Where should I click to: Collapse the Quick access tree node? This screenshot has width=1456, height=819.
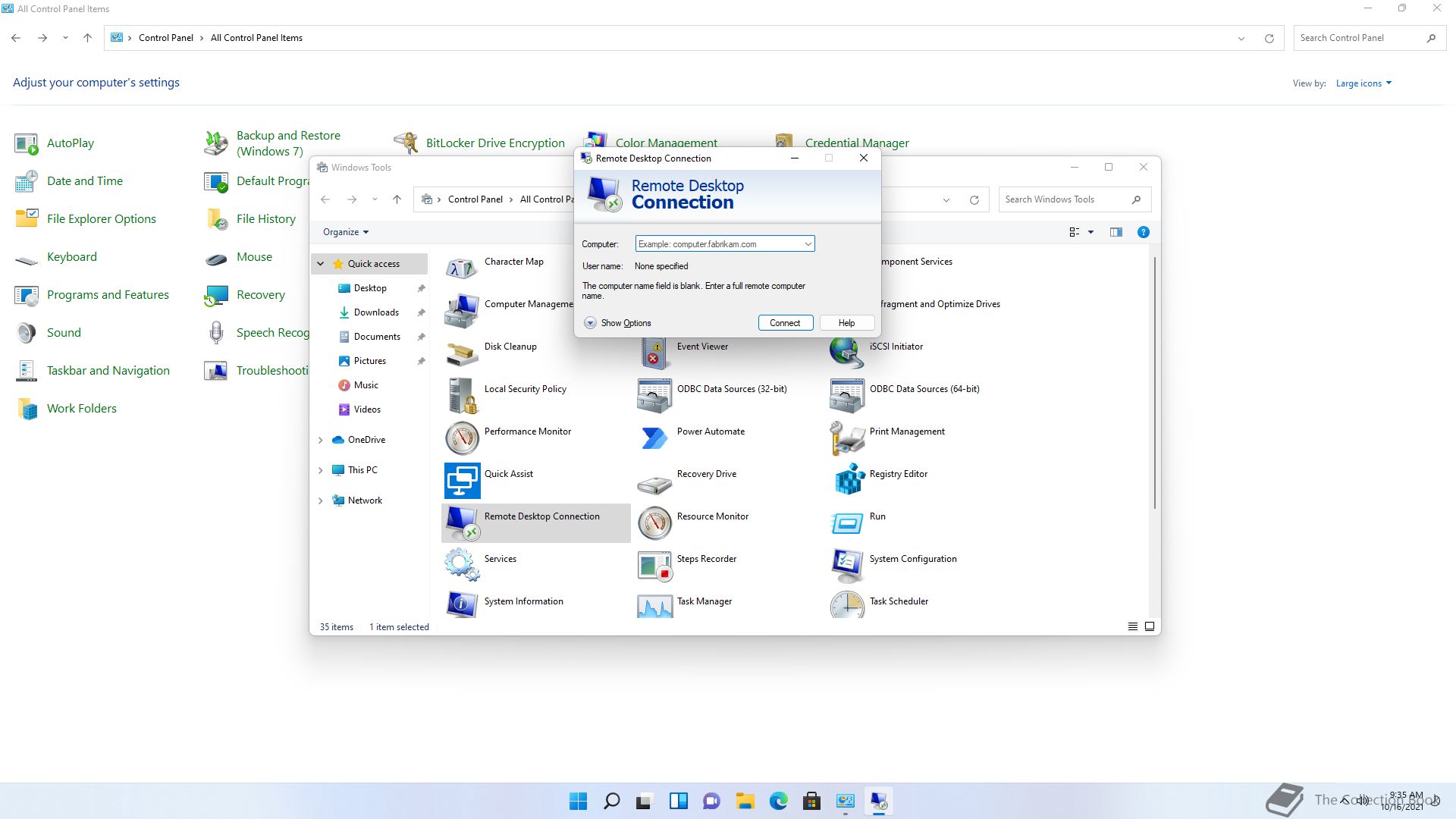(321, 264)
